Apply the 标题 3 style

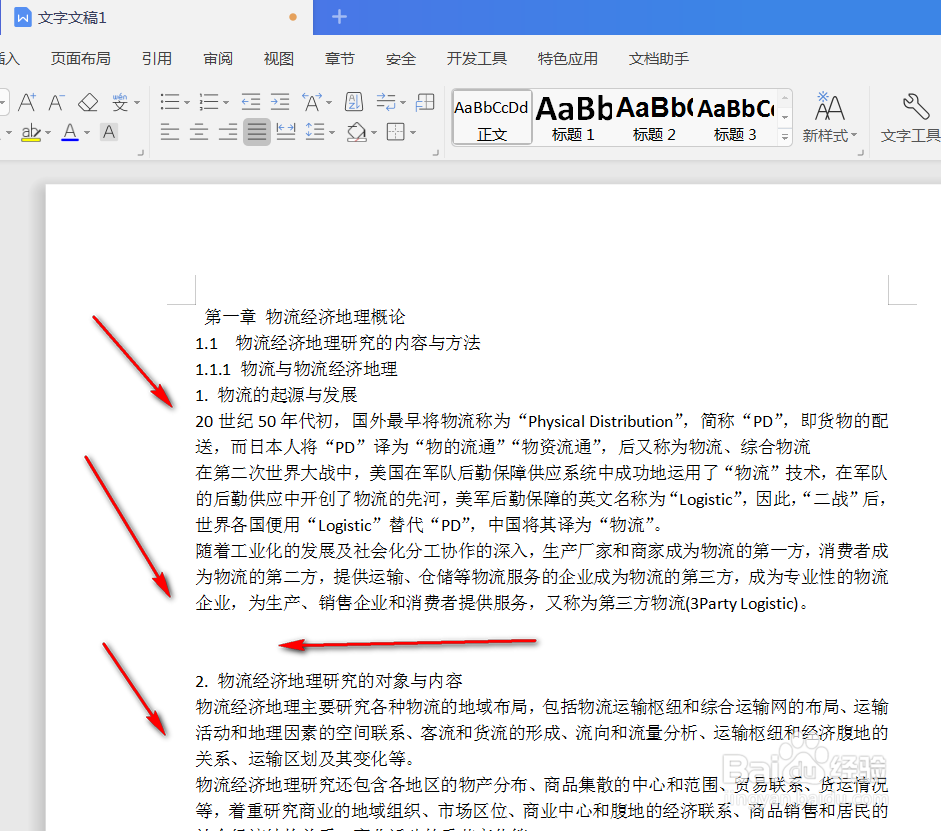(735, 118)
